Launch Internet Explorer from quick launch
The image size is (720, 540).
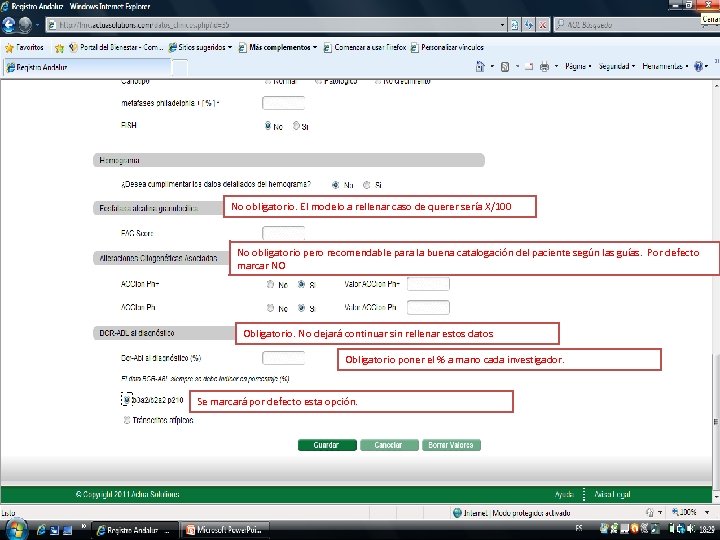(x=41, y=530)
